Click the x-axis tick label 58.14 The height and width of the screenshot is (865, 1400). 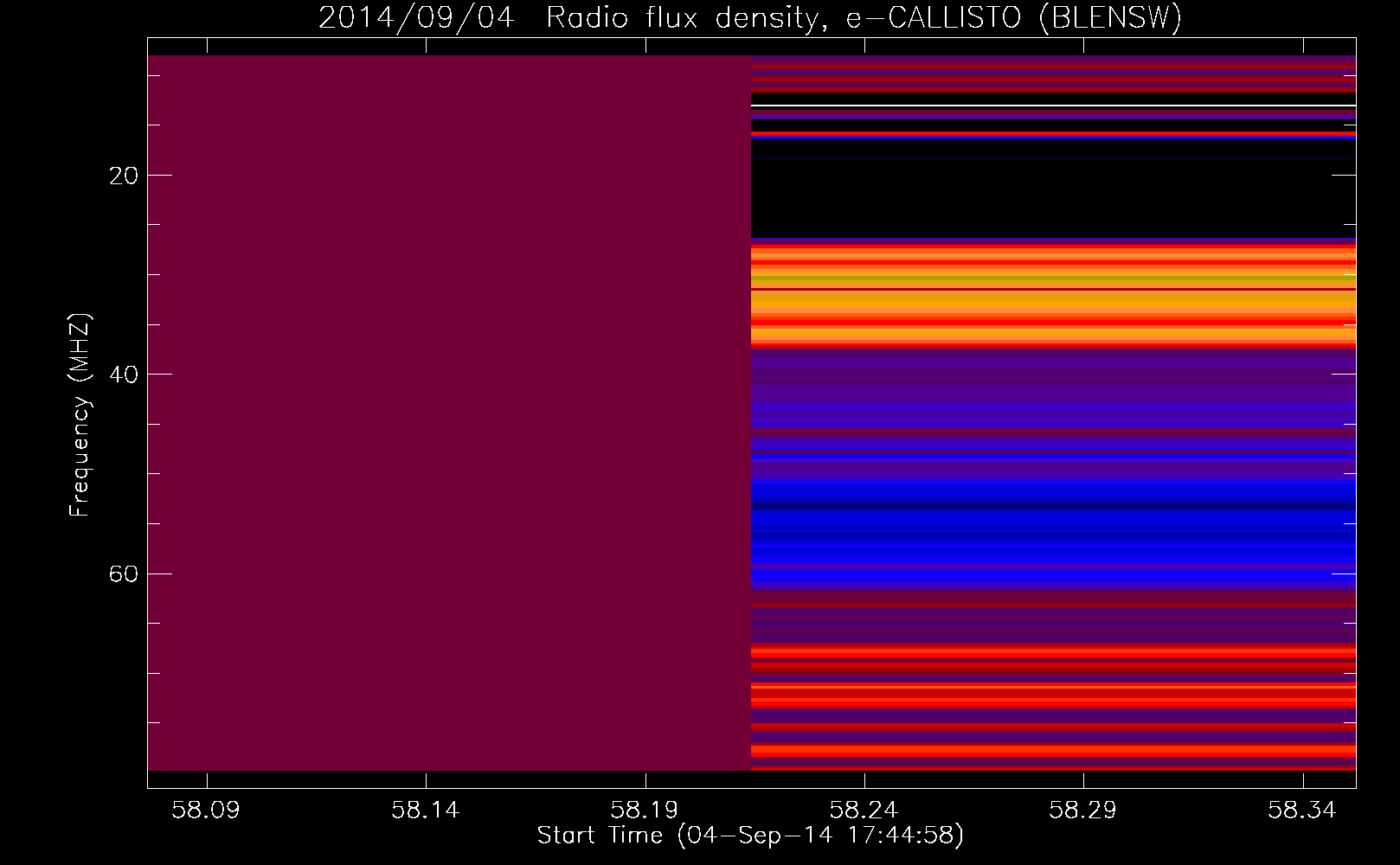tap(425, 810)
